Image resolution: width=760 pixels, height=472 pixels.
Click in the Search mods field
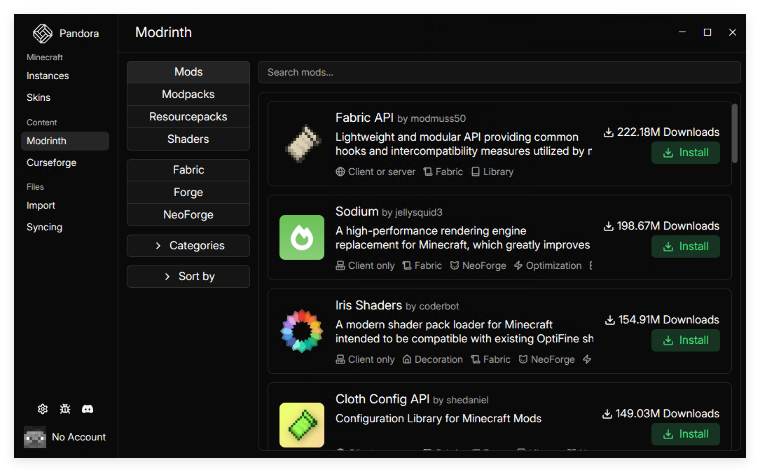499,72
